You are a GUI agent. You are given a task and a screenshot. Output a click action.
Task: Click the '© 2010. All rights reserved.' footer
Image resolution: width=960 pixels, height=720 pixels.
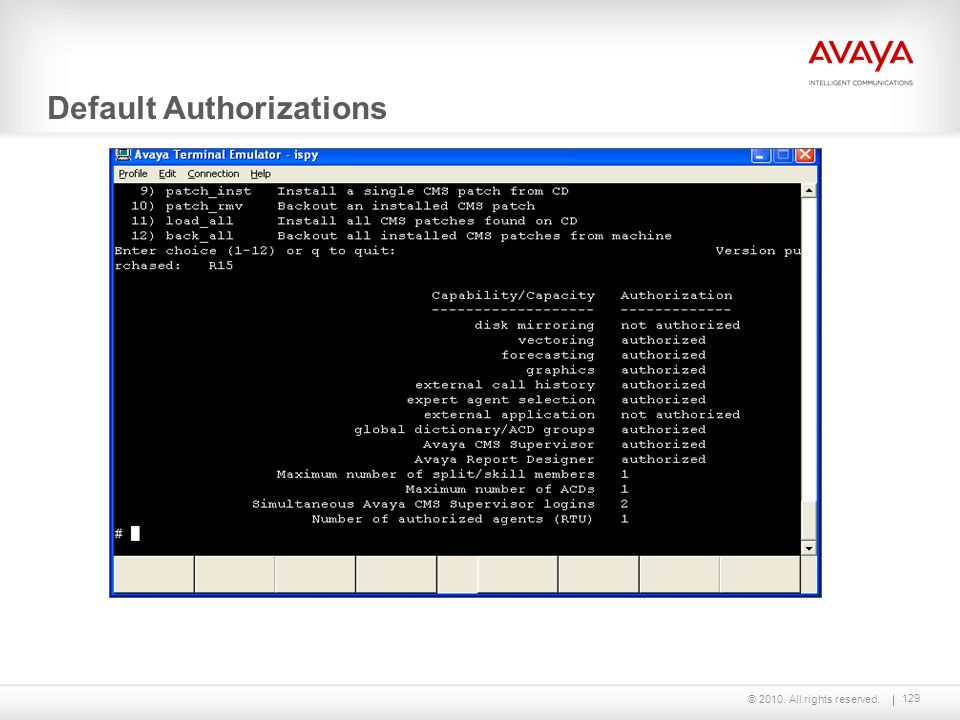(x=813, y=699)
